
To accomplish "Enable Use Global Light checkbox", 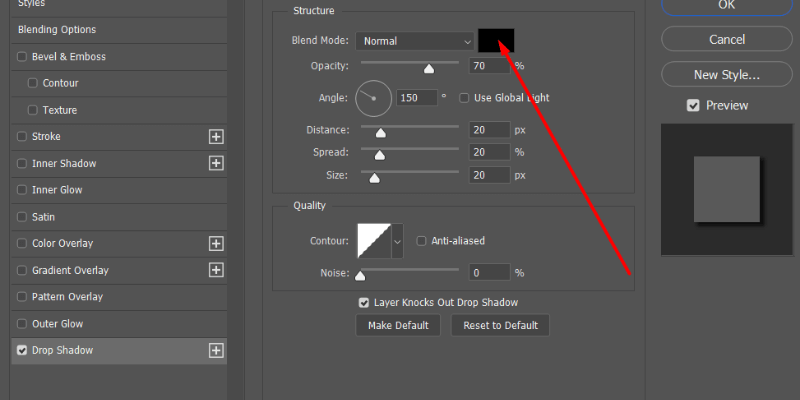I will [x=464, y=98].
